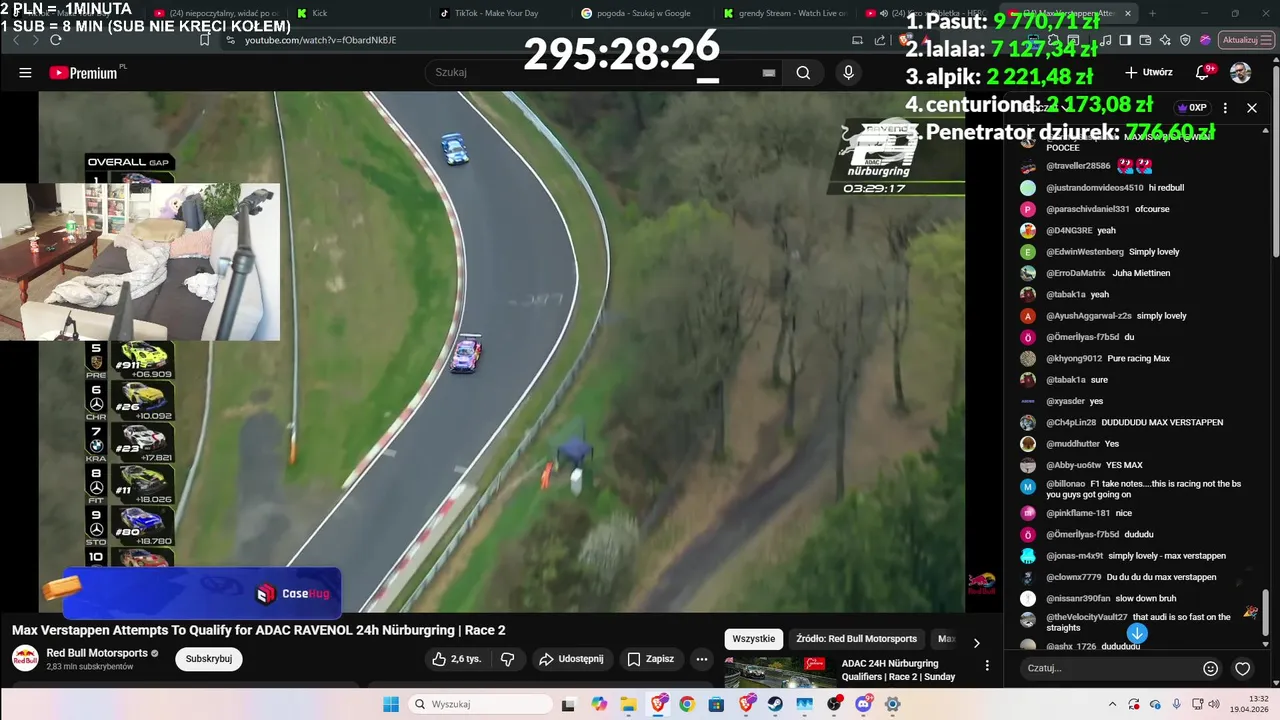Open more actions three-dot menu under video
Viewport: 1280px width, 720px height.
coord(702,659)
